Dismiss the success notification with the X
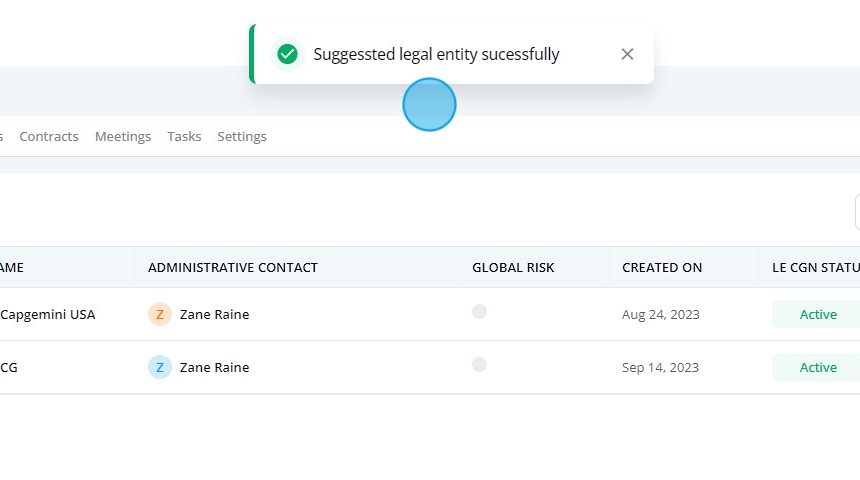Screen dimensions: 860x480 [627, 54]
